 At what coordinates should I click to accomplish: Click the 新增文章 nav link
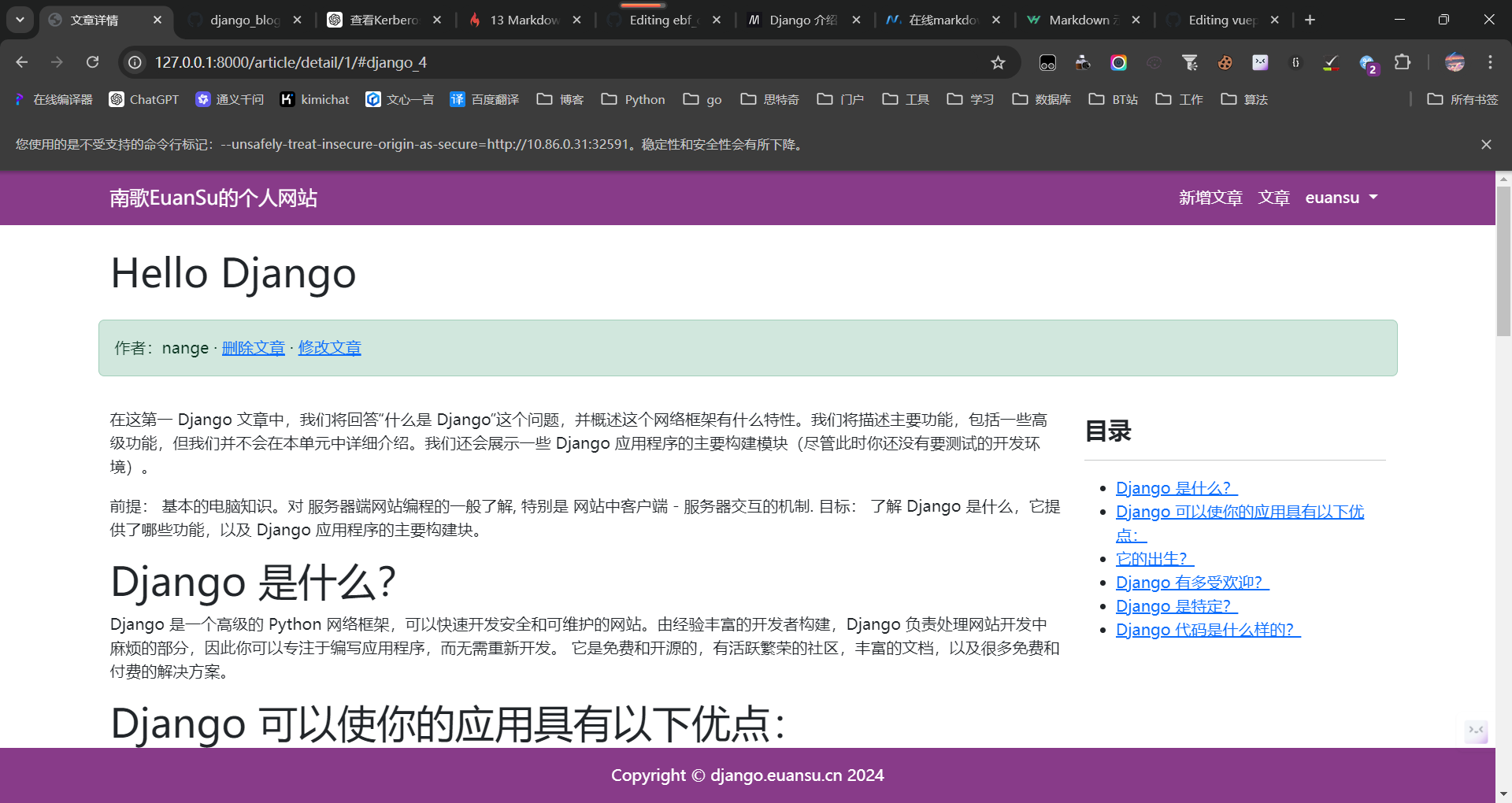coord(1210,198)
